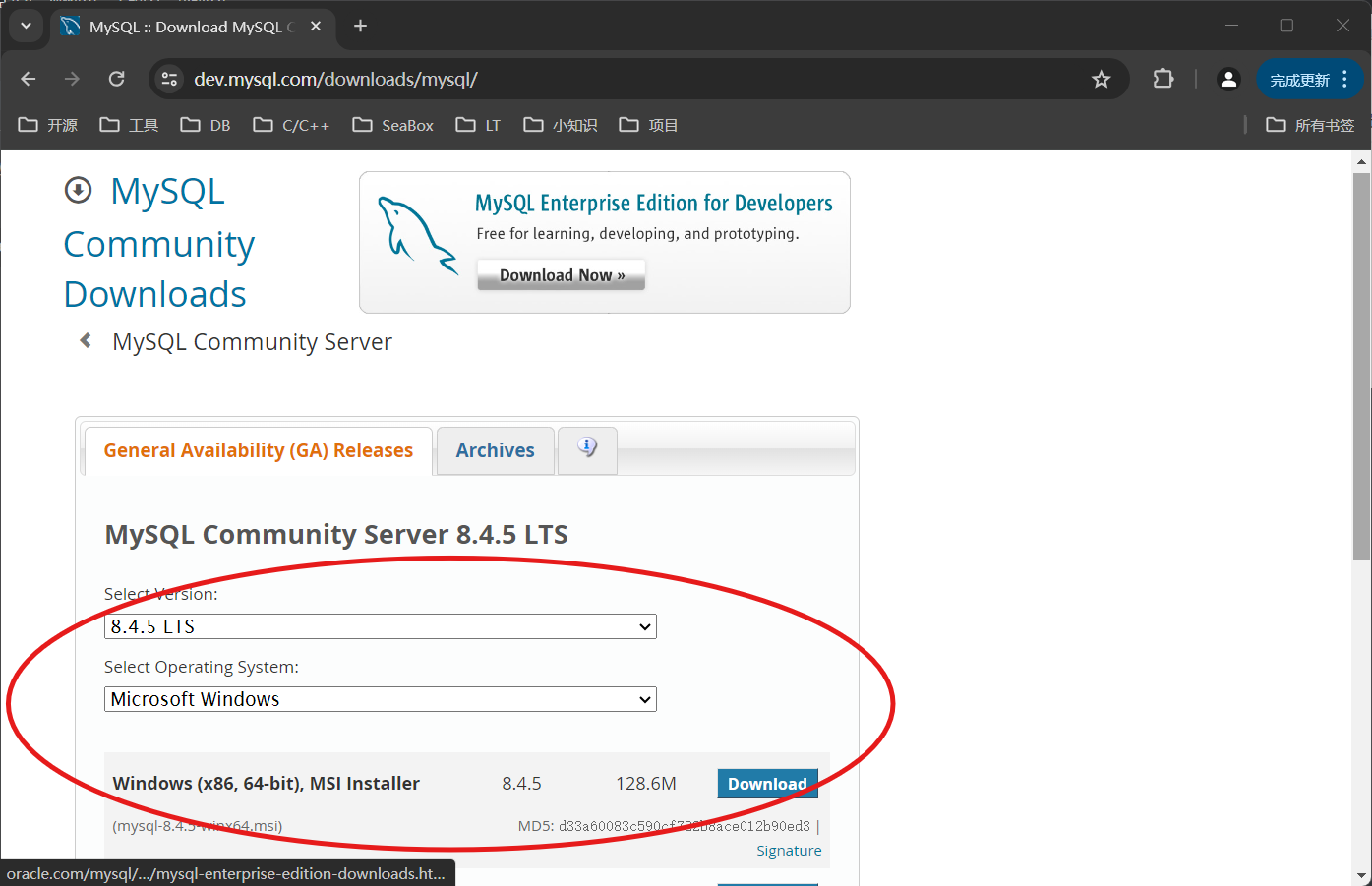
Task: Open the C/C++ bookmarks folder
Action: coord(291,125)
